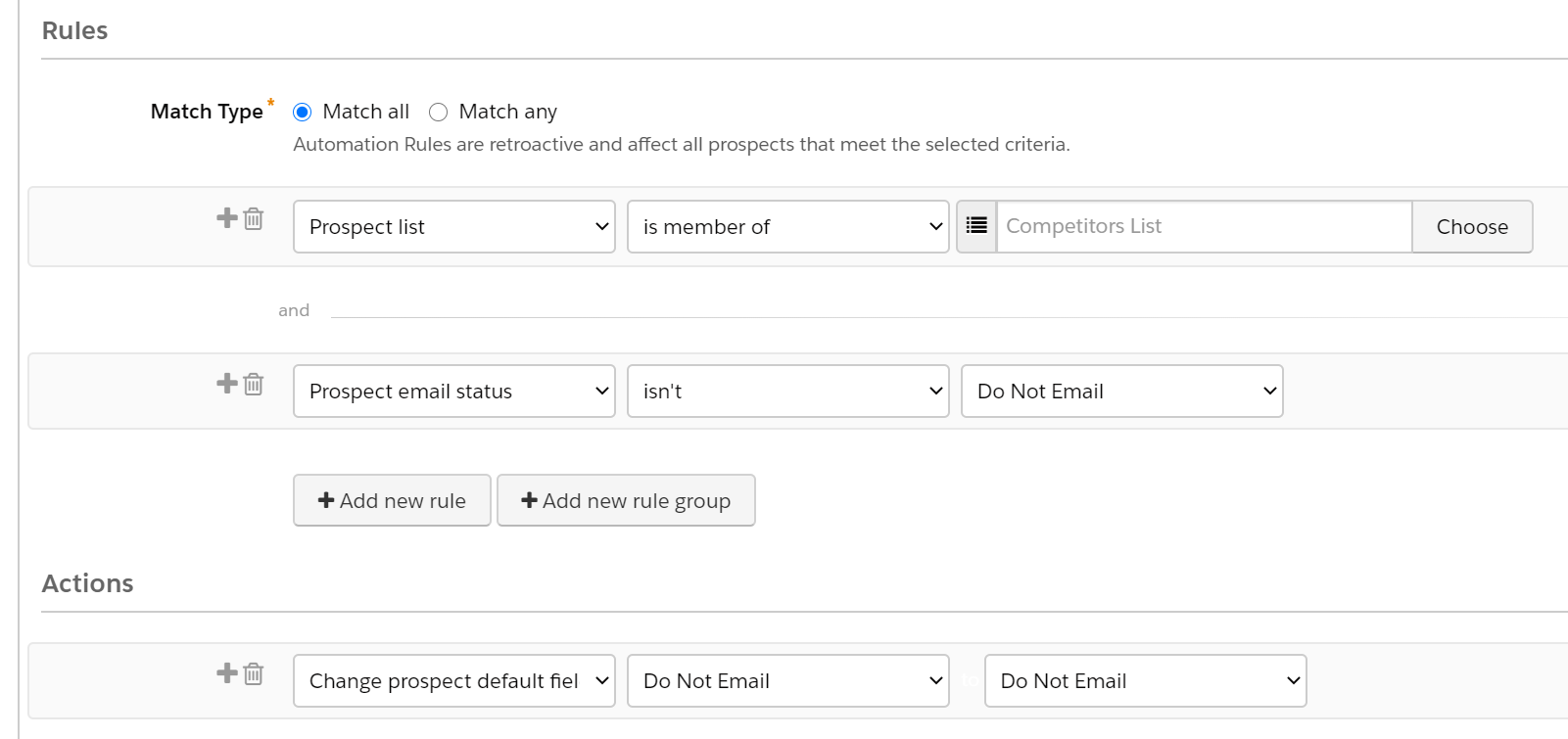Screen dimensions: 1568x739
Task: Open the isn't operator dropdown
Action: [788, 391]
